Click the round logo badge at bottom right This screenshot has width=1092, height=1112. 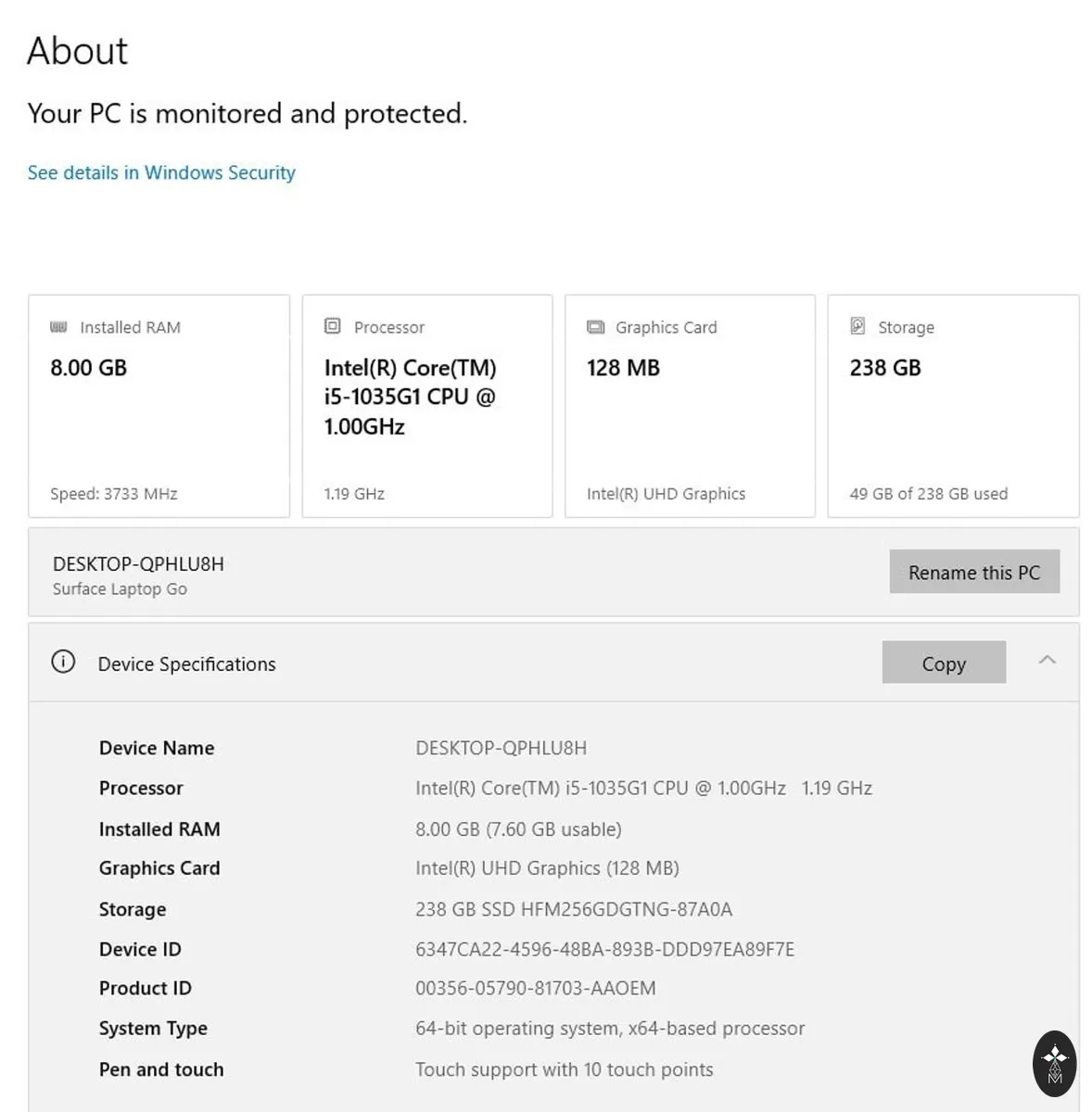point(1054,1063)
